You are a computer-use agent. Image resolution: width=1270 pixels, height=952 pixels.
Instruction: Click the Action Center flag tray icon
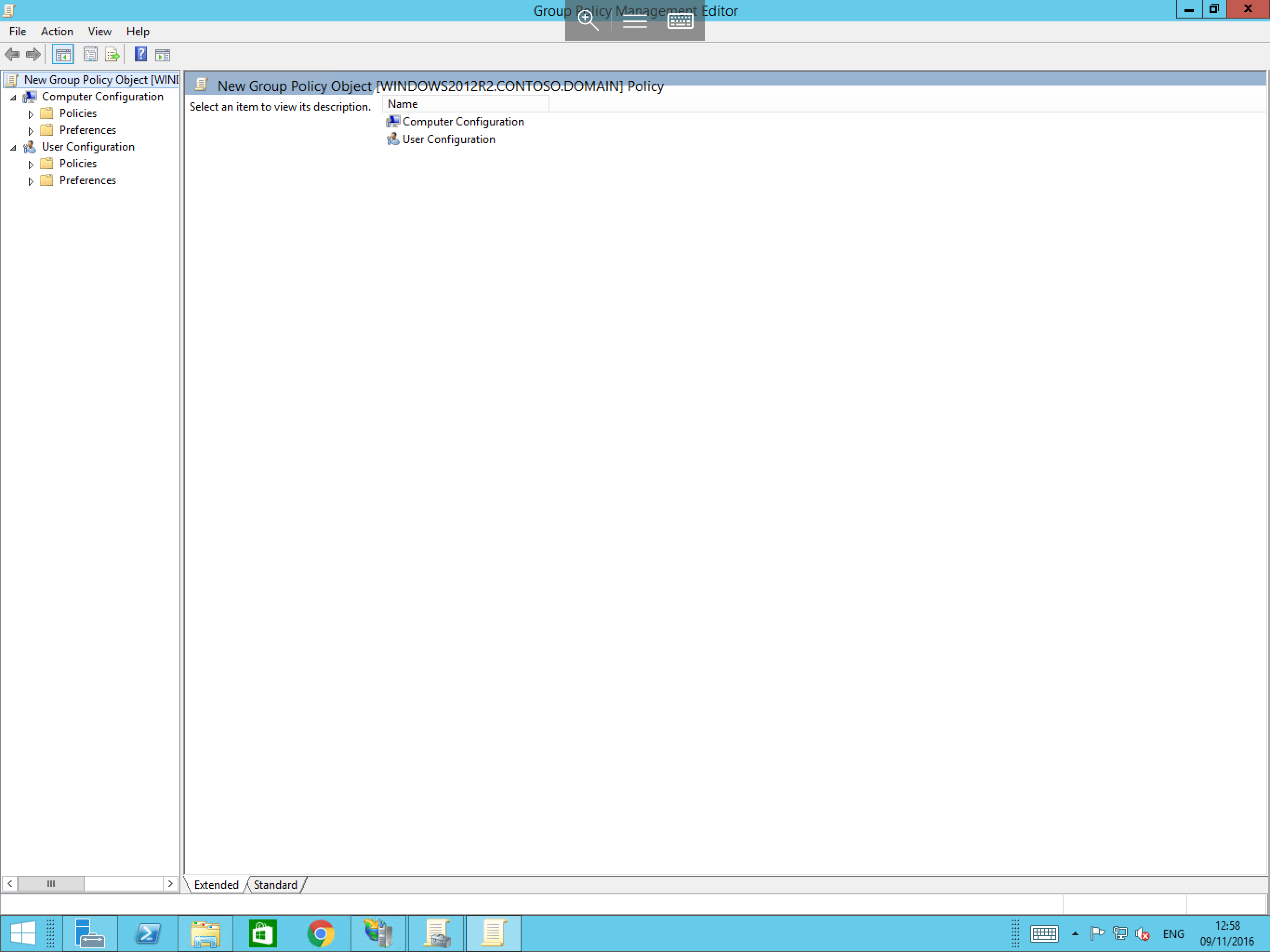point(1097,933)
